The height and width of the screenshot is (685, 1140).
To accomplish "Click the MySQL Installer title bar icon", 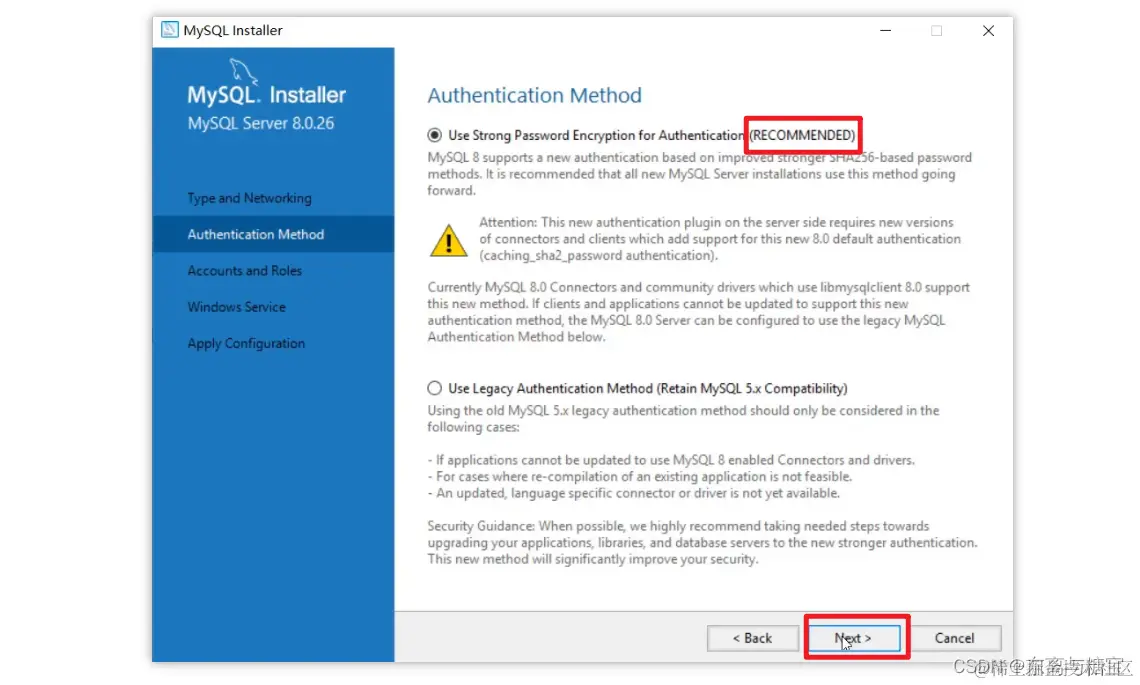I will (169, 30).
